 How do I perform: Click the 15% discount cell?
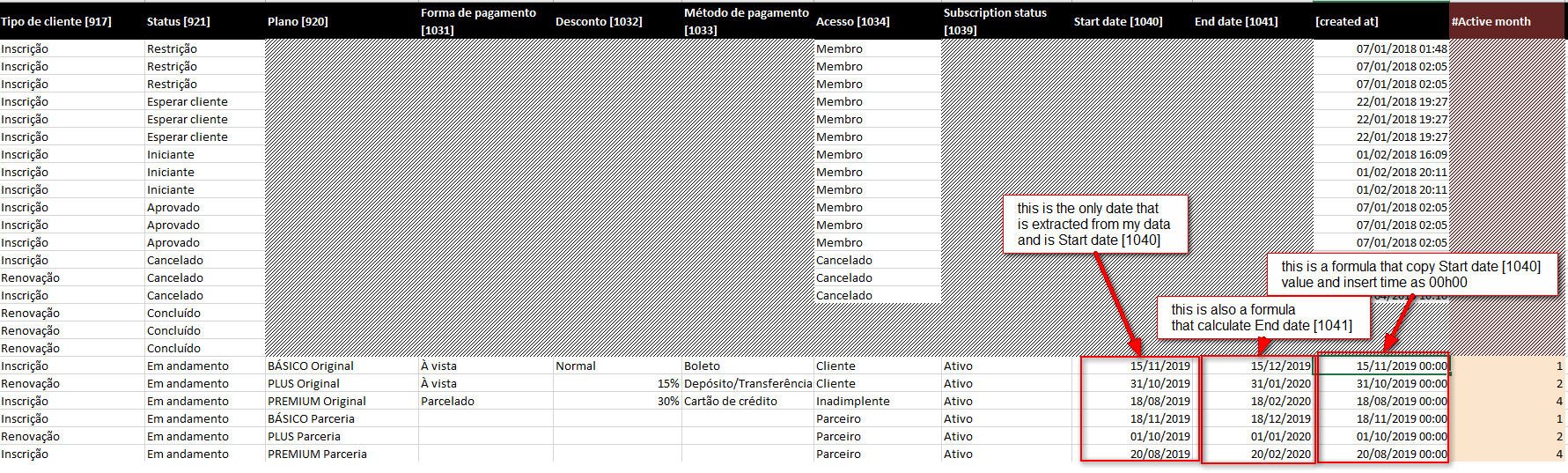[667, 383]
